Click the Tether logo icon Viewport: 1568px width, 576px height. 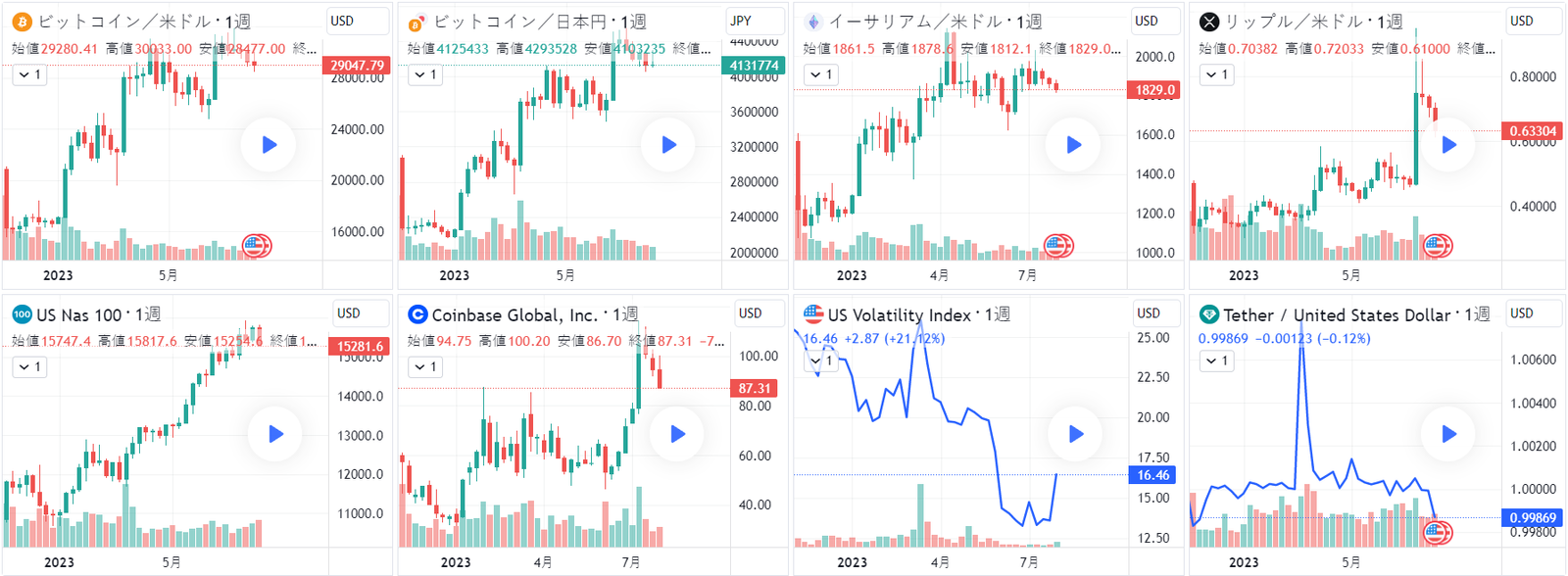point(1209,314)
